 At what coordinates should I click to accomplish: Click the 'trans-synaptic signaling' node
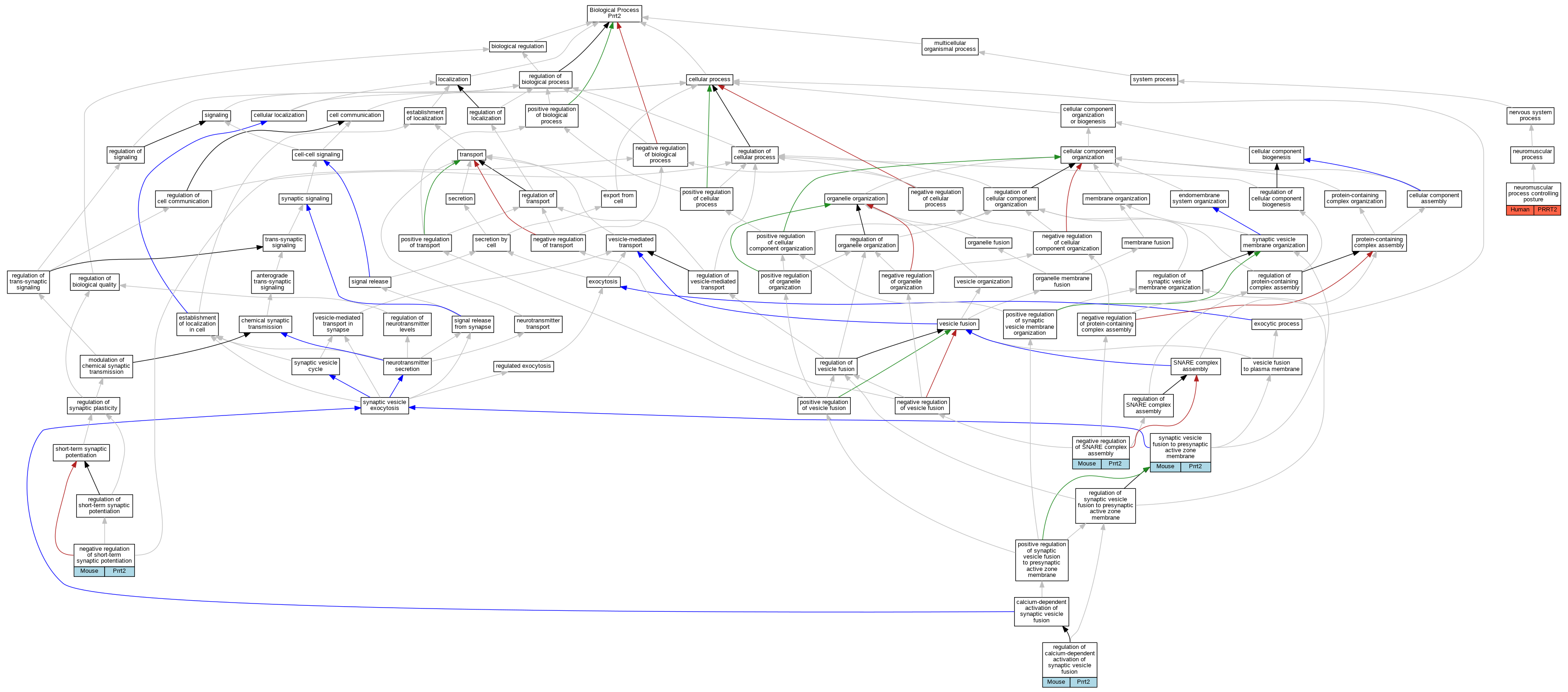point(284,243)
